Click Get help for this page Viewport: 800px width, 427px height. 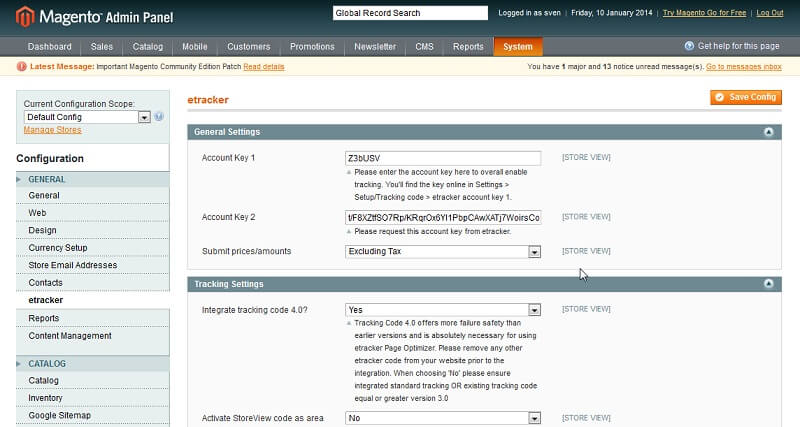(738, 46)
